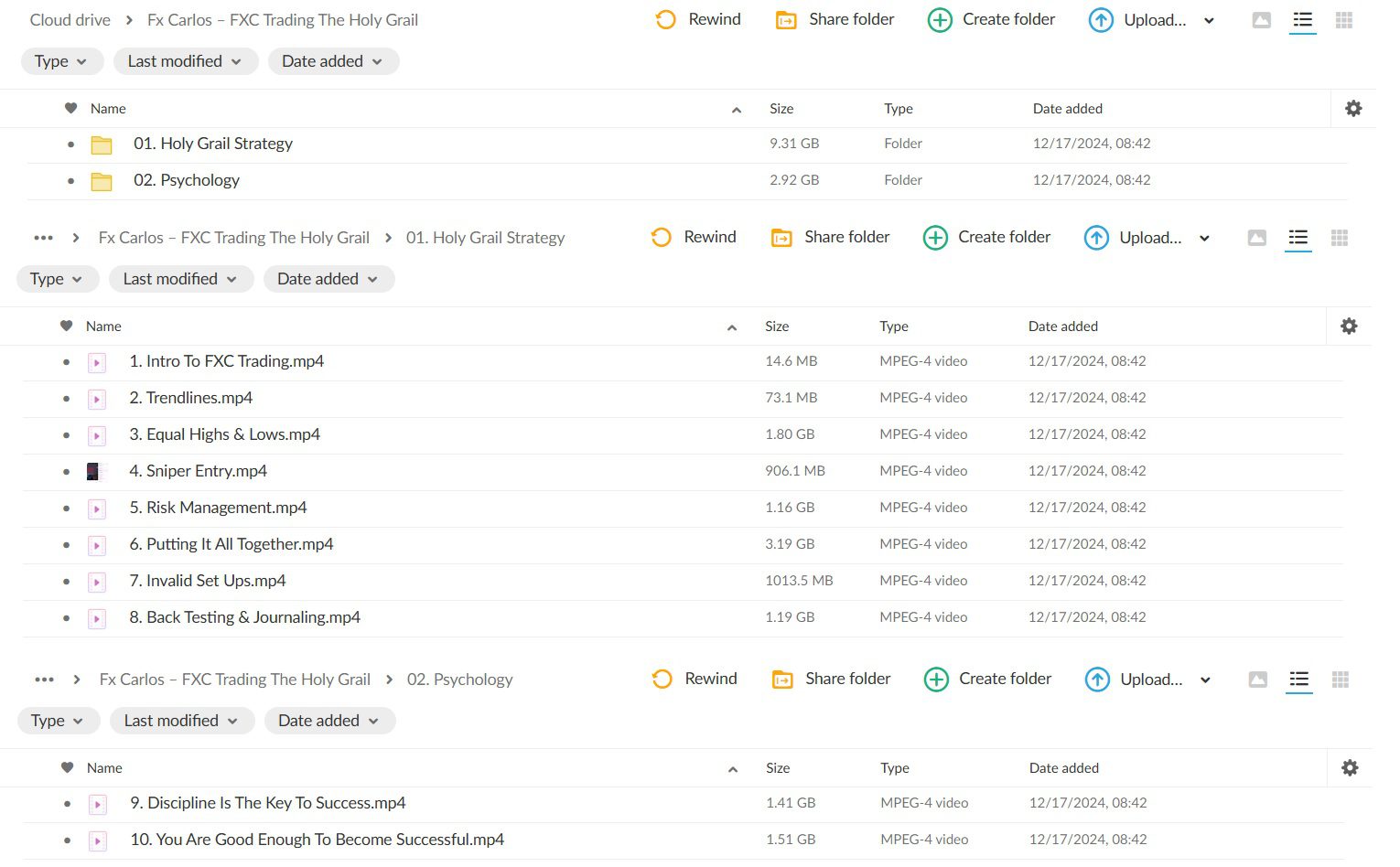This screenshot has width=1400, height=867.
Task: Expand the Upload dropdown arrow in 02. Psychology panel
Action: [1205, 680]
